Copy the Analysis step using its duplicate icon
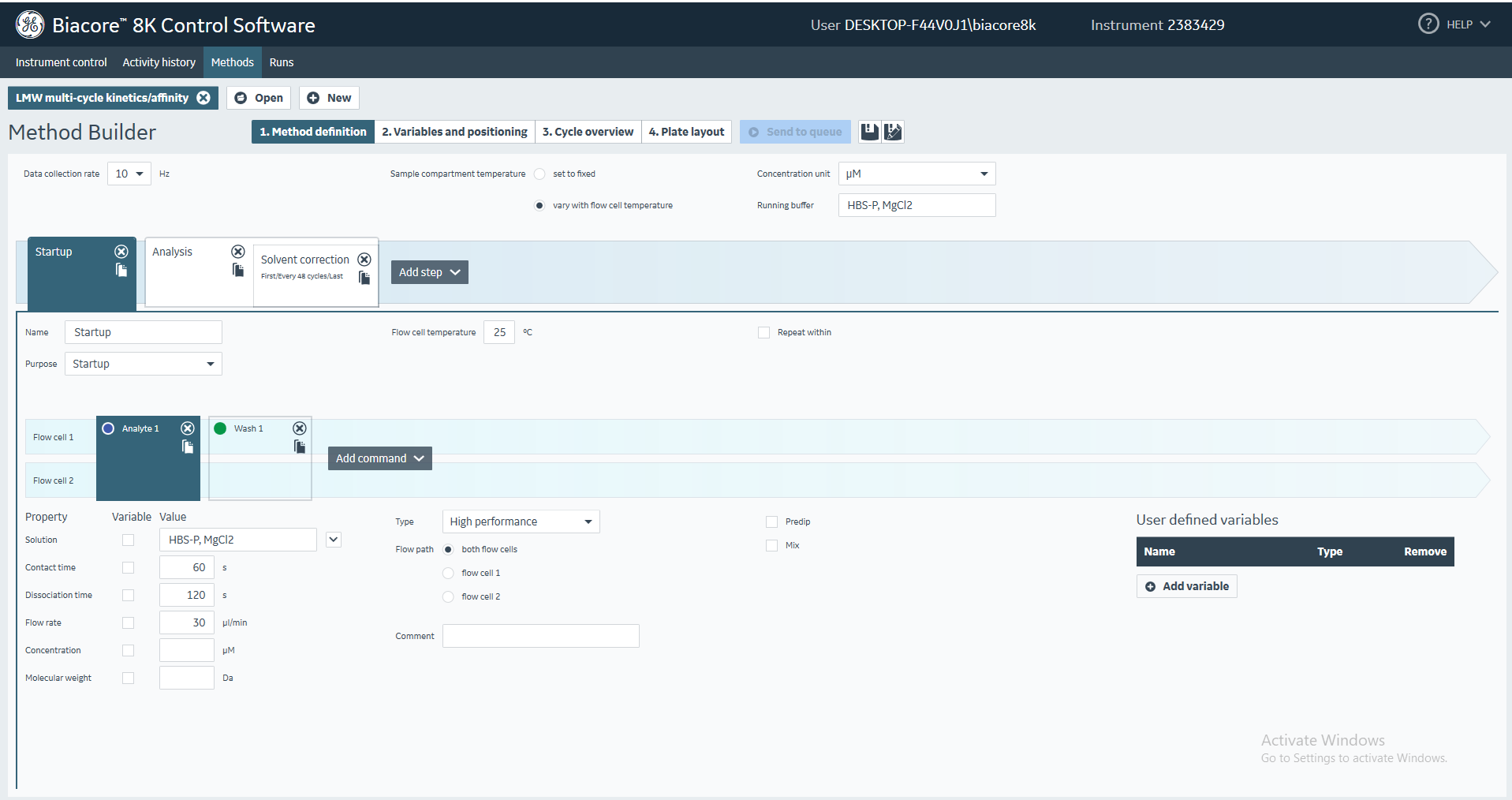The width and height of the screenshot is (1512, 800). point(238,271)
